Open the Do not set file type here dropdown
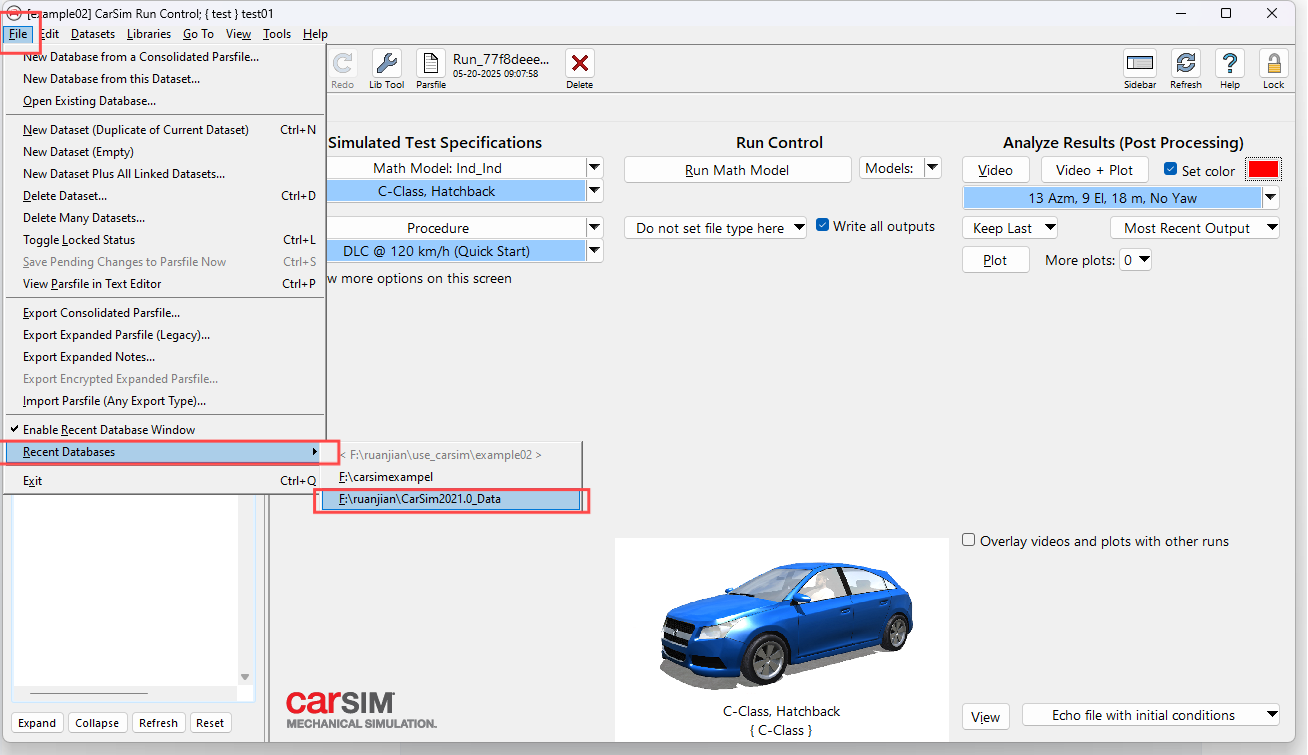The image size is (1308, 755). click(x=716, y=228)
